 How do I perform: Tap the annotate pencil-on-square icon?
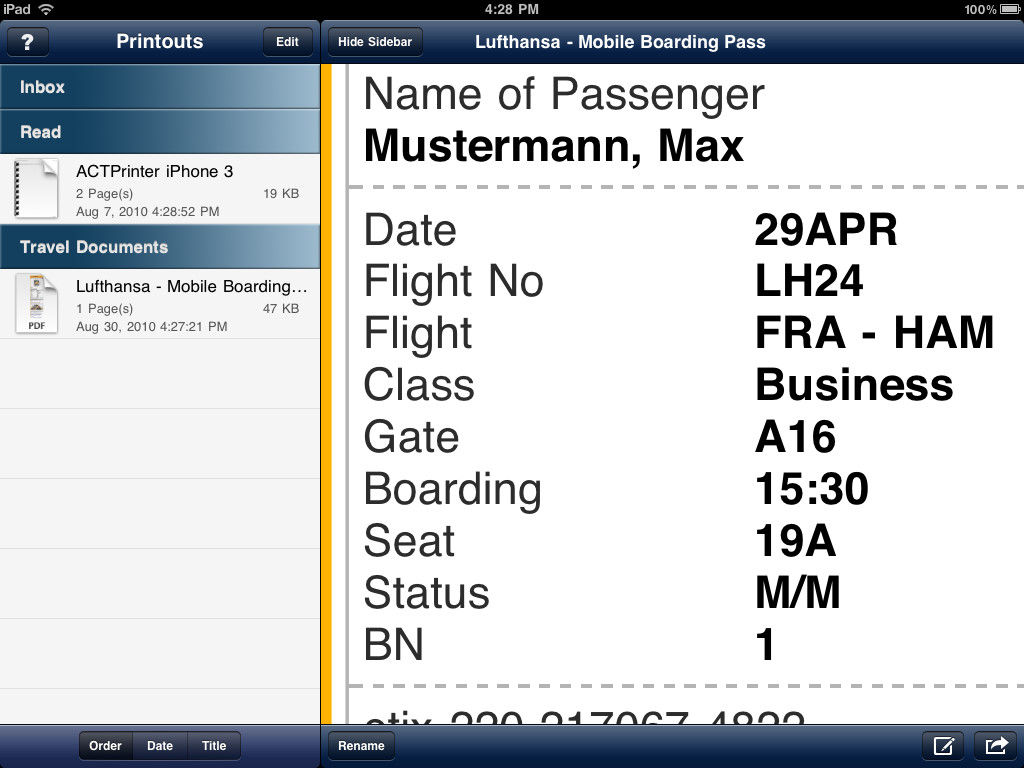(943, 745)
